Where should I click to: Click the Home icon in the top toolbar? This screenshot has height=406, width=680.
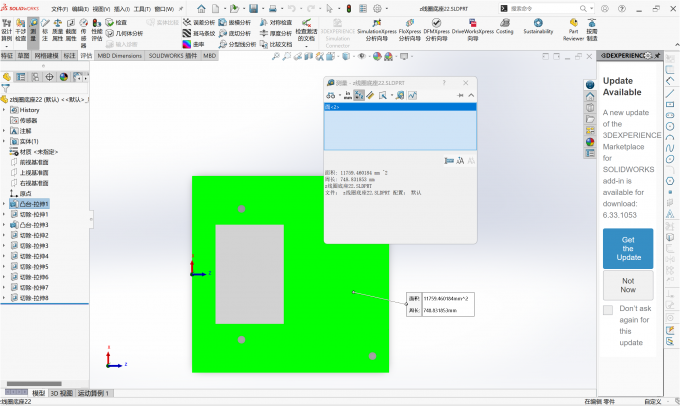(201, 8)
